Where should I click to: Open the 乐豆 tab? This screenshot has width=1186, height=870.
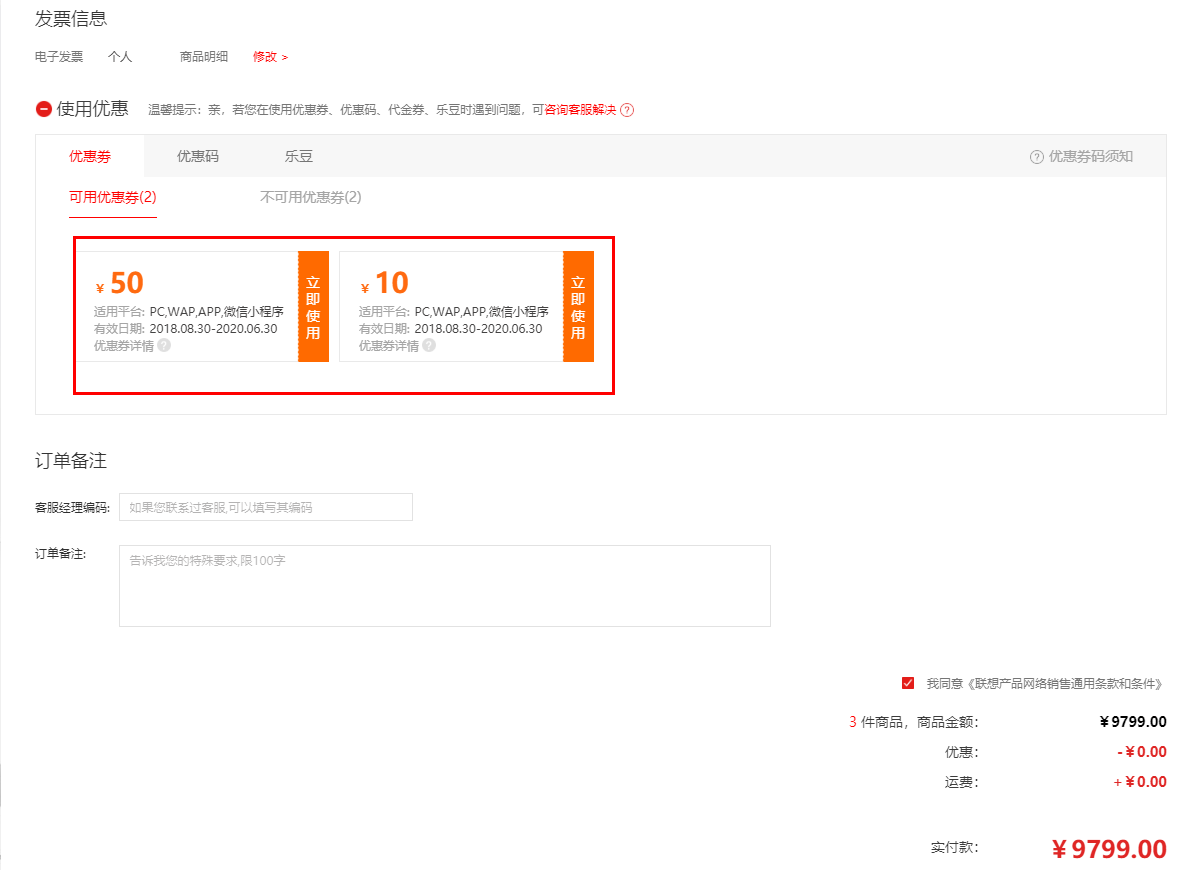(299, 156)
